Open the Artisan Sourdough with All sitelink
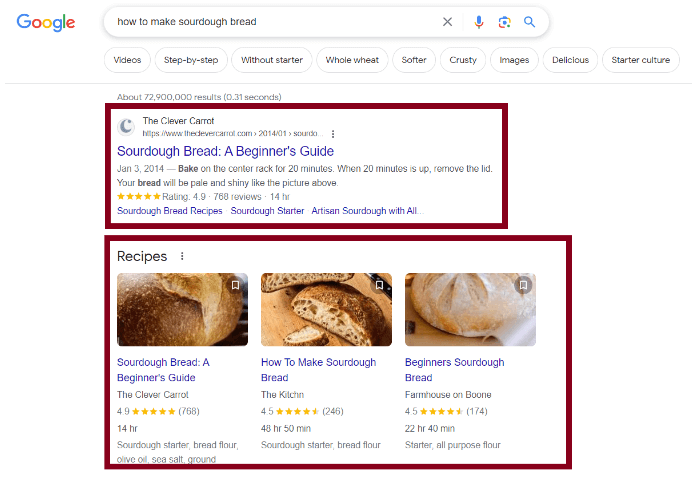This screenshot has height=485, width=692. click(367, 211)
